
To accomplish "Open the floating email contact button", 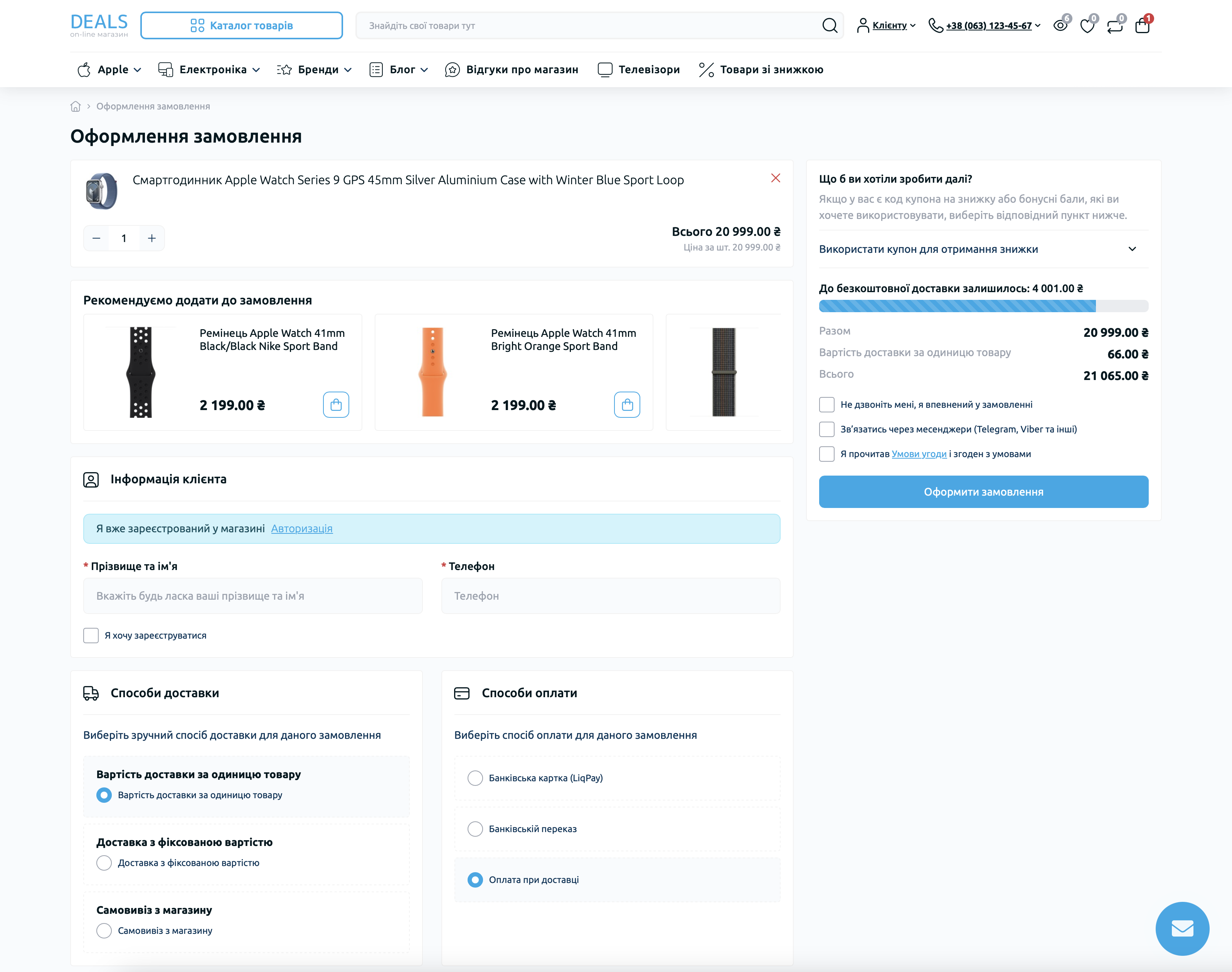I will click(1183, 928).
